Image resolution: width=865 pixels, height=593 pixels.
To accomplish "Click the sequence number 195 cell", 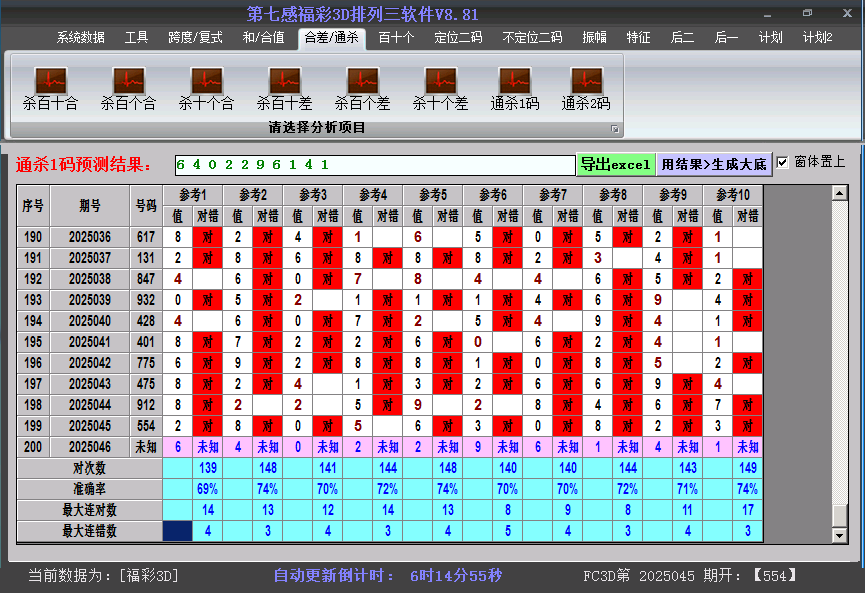I will pyautogui.click(x=33, y=342).
